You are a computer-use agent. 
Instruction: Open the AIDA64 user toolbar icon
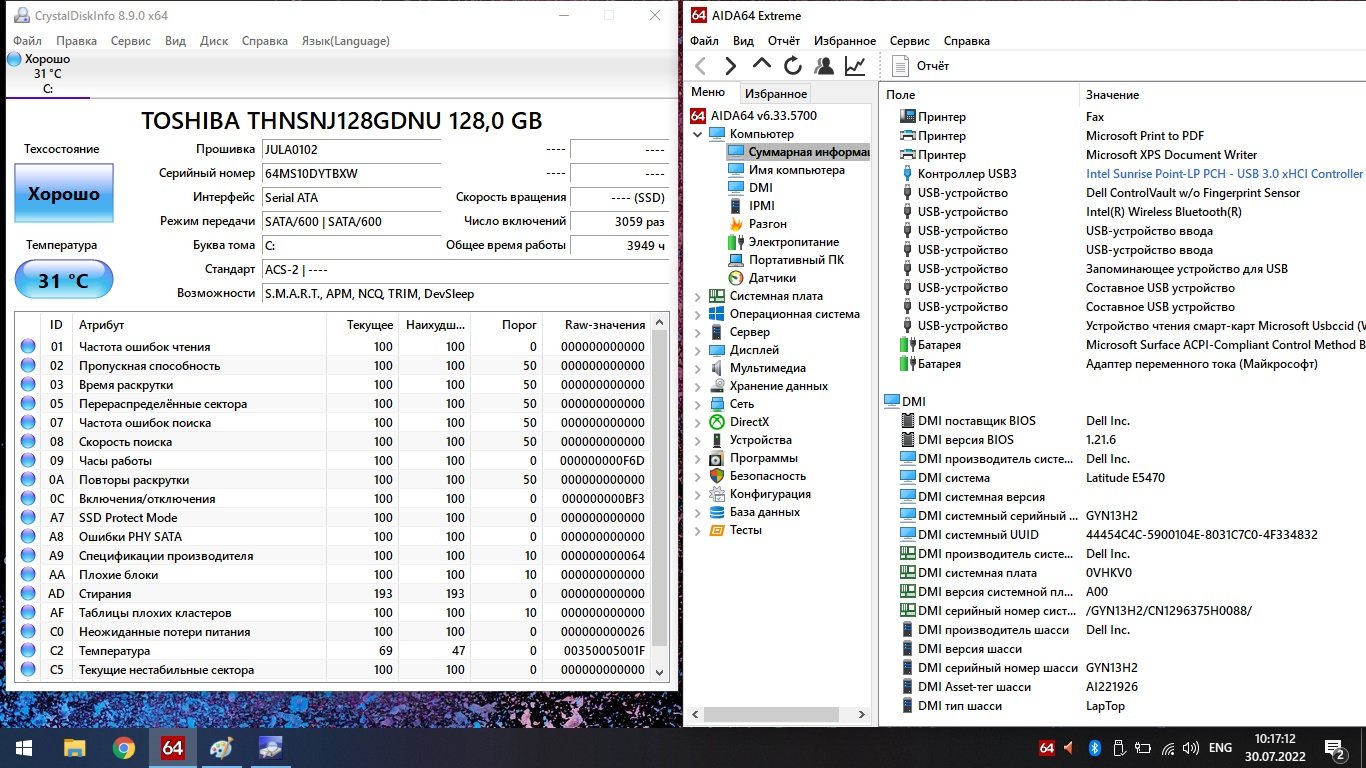[x=824, y=66]
